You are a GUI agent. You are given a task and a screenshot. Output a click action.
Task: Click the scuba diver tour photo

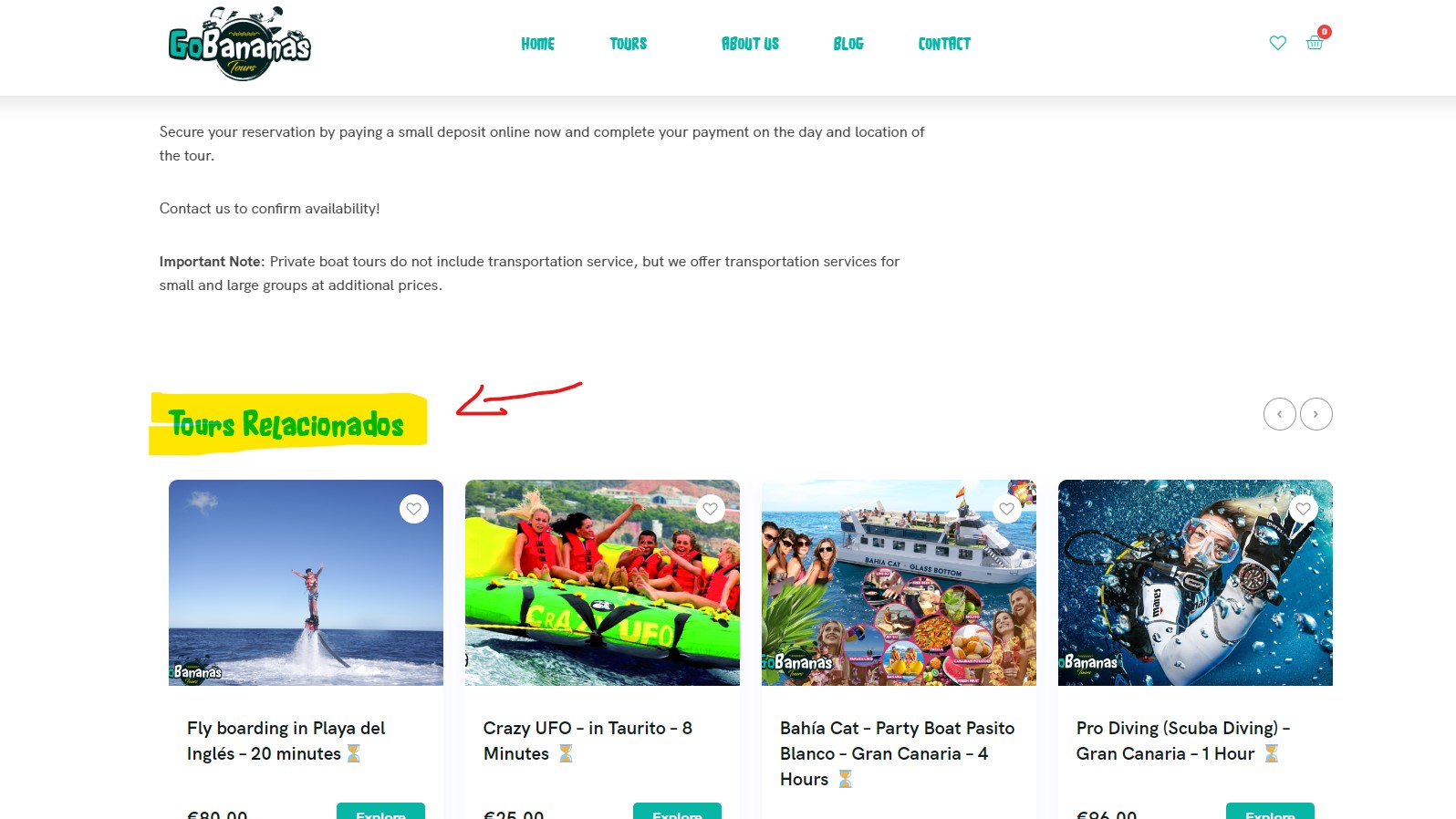point(1195,583)
